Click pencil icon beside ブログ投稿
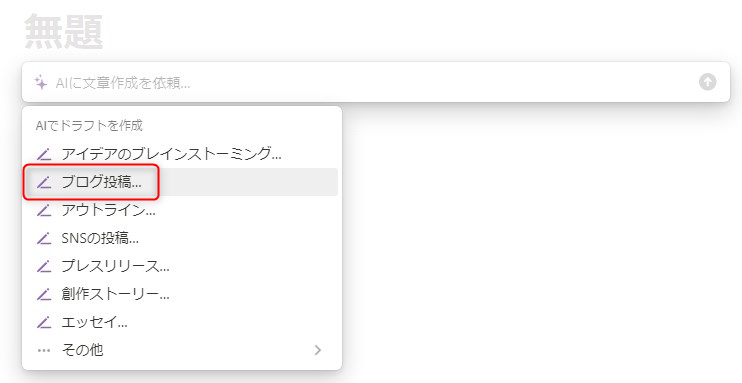742x383 pixels. (x=44, y=182)
